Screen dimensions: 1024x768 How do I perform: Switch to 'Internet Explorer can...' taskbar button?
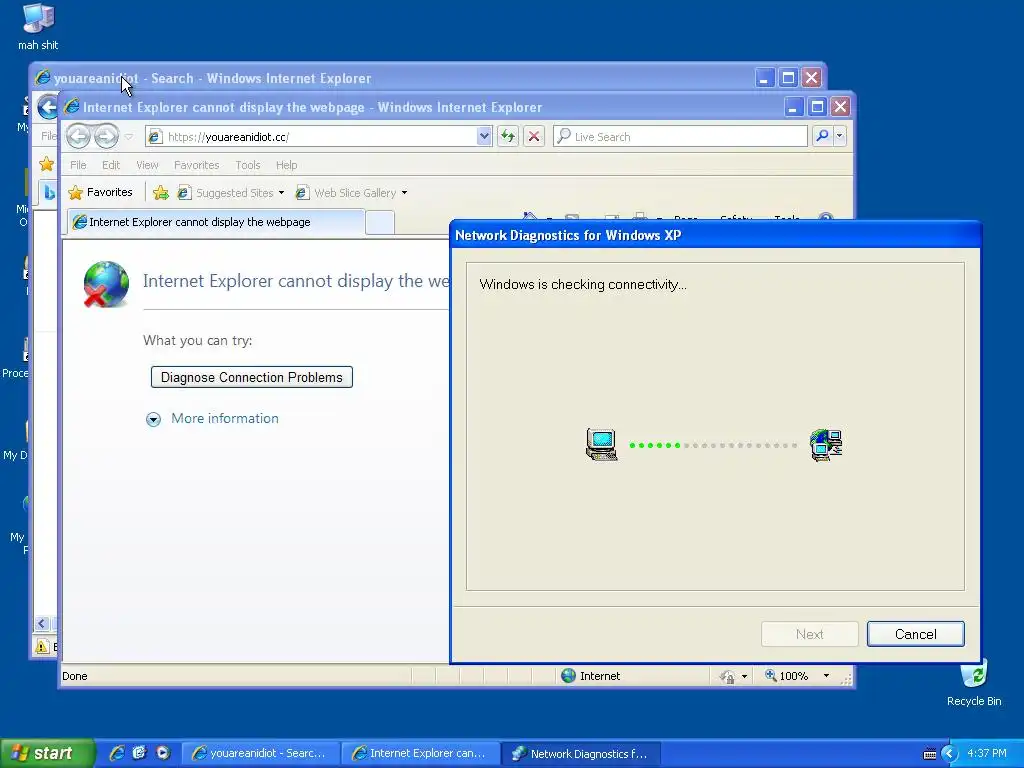click(x=421, y=754)
